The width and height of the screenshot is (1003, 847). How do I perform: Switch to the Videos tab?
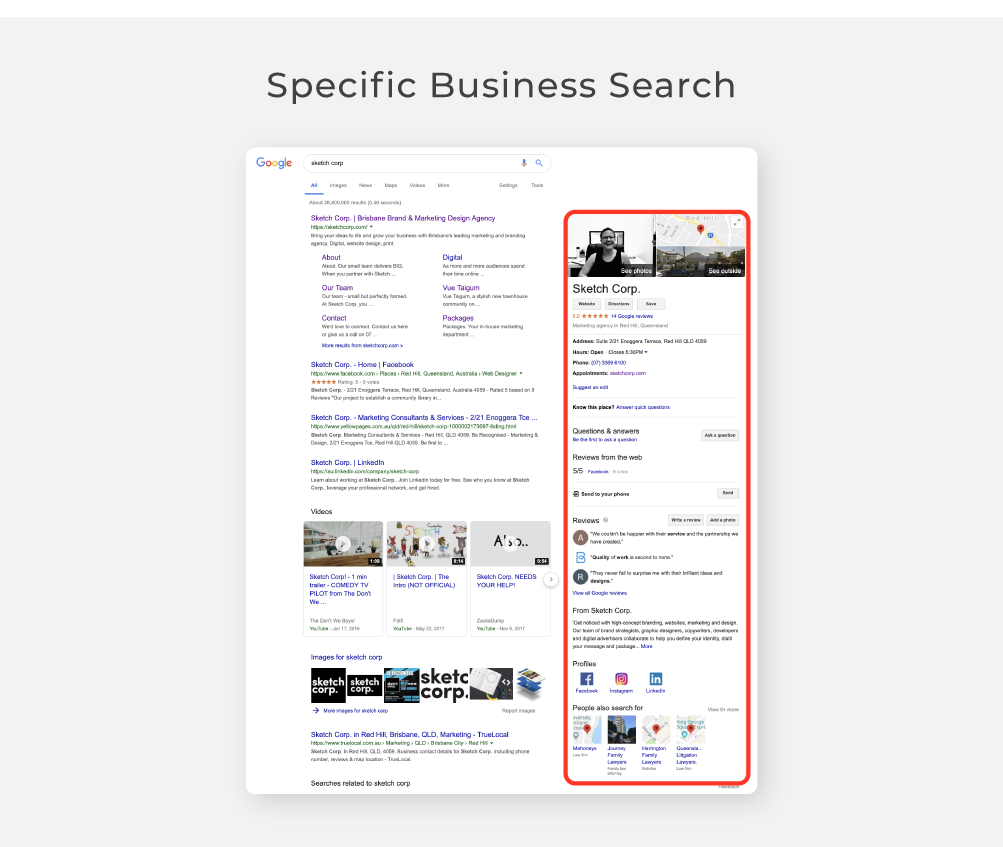click(417, 186)
